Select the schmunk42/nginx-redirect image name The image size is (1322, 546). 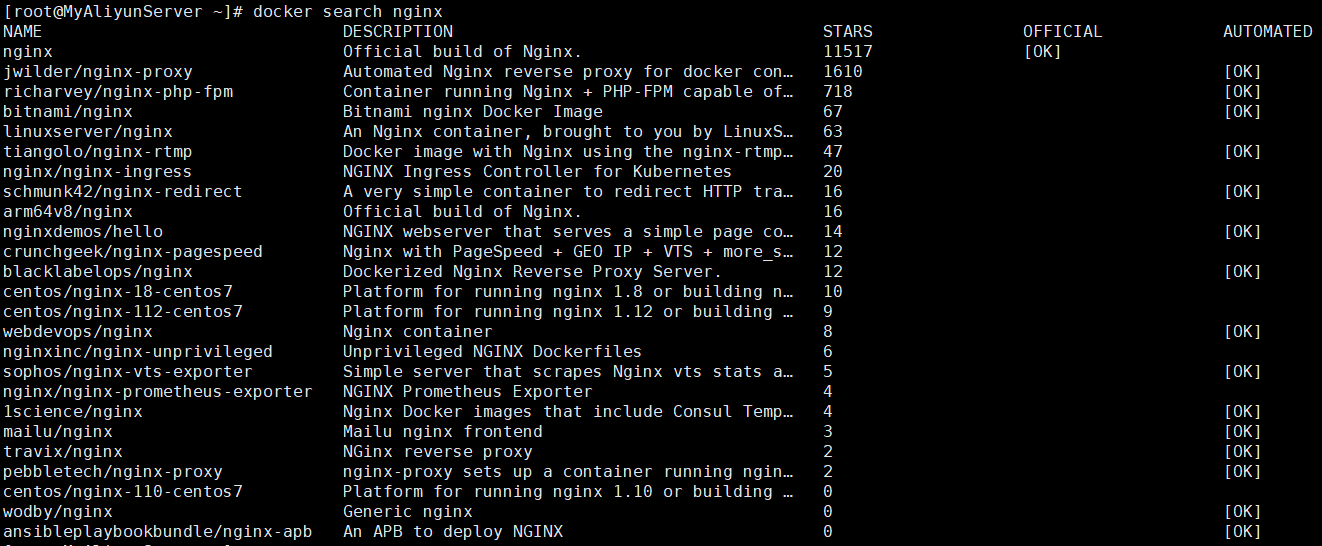pos(123,191)
